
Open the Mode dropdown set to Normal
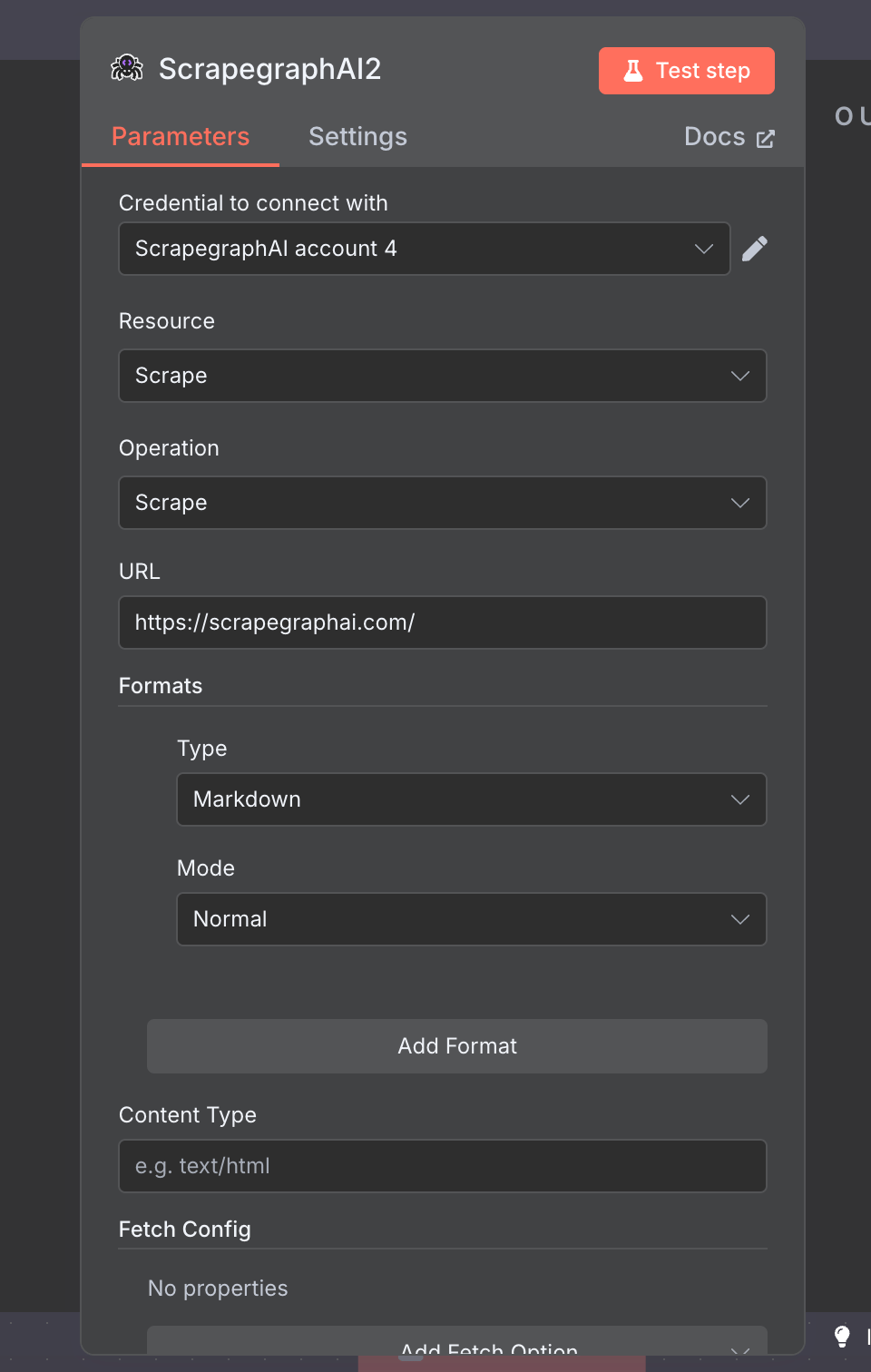click(x=472, y=919)
